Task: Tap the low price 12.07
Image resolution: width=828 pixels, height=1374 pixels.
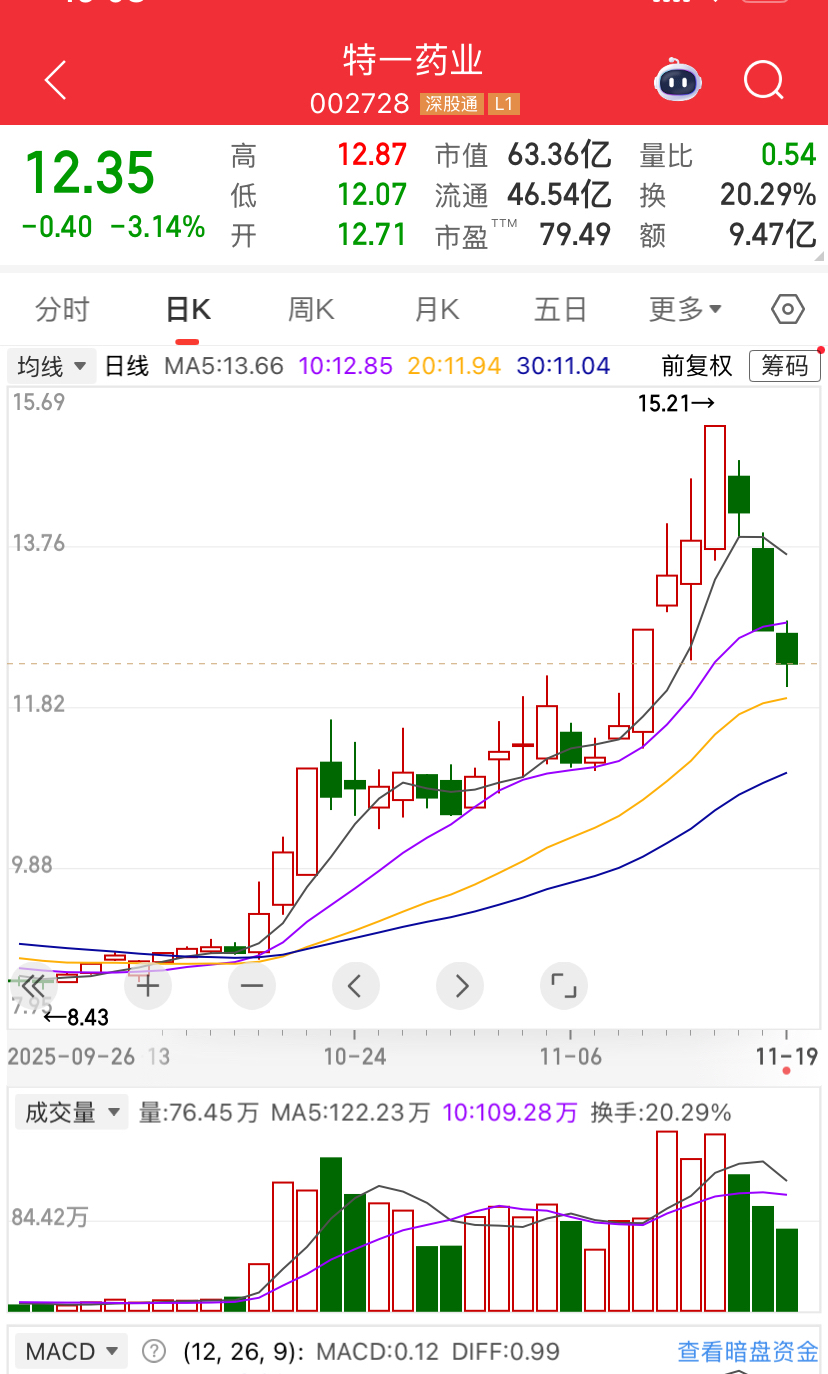Action: (x=372, y=194)
